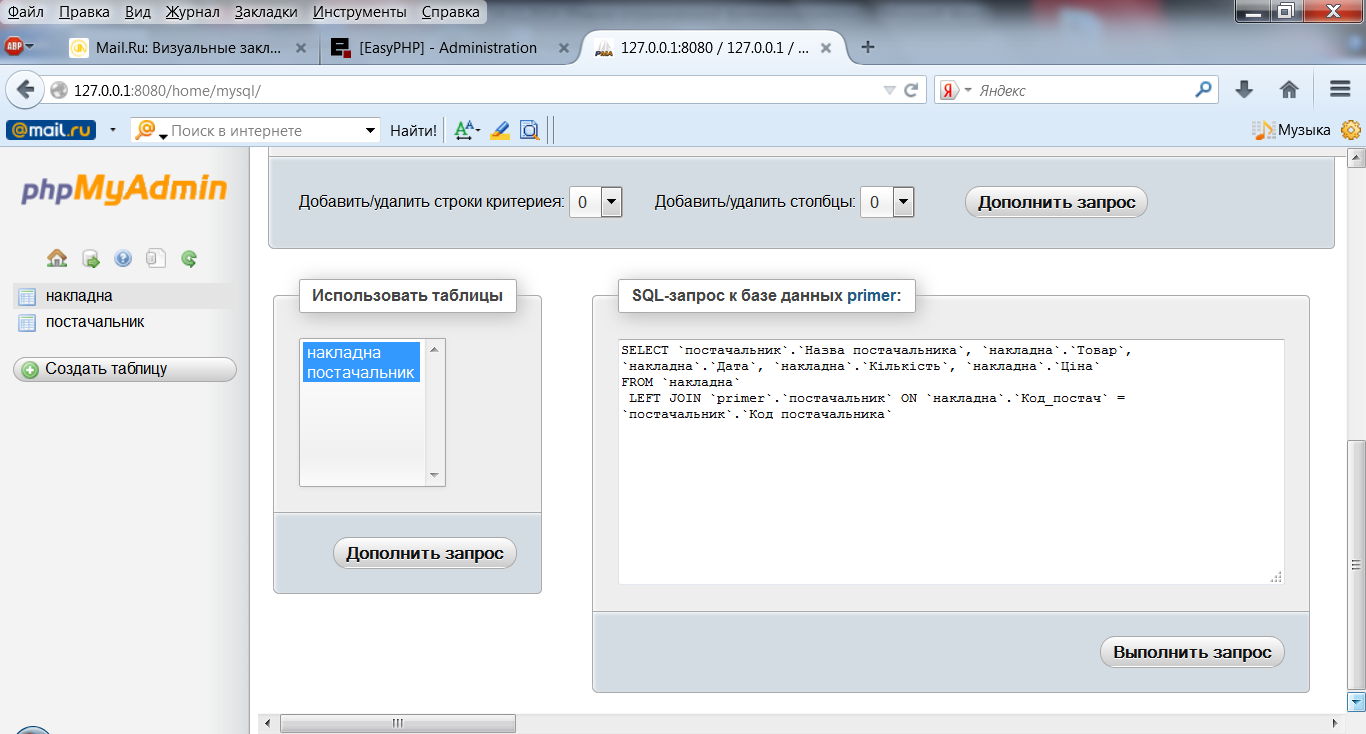
Task: Click the page search icon in Mail.ru toolbar
Action: point(529,130)
